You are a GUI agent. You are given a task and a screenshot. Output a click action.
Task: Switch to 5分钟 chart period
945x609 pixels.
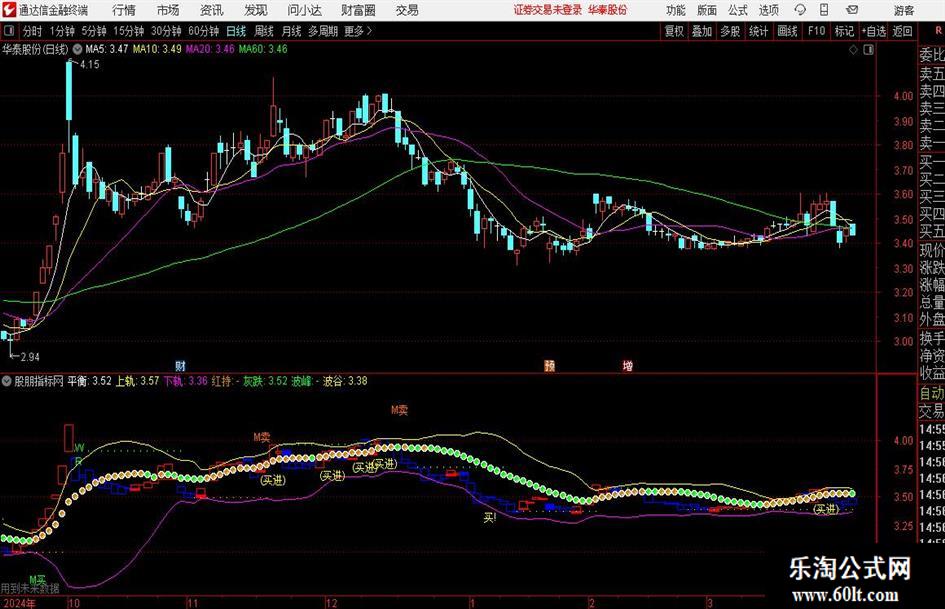(x=94, y=31)
